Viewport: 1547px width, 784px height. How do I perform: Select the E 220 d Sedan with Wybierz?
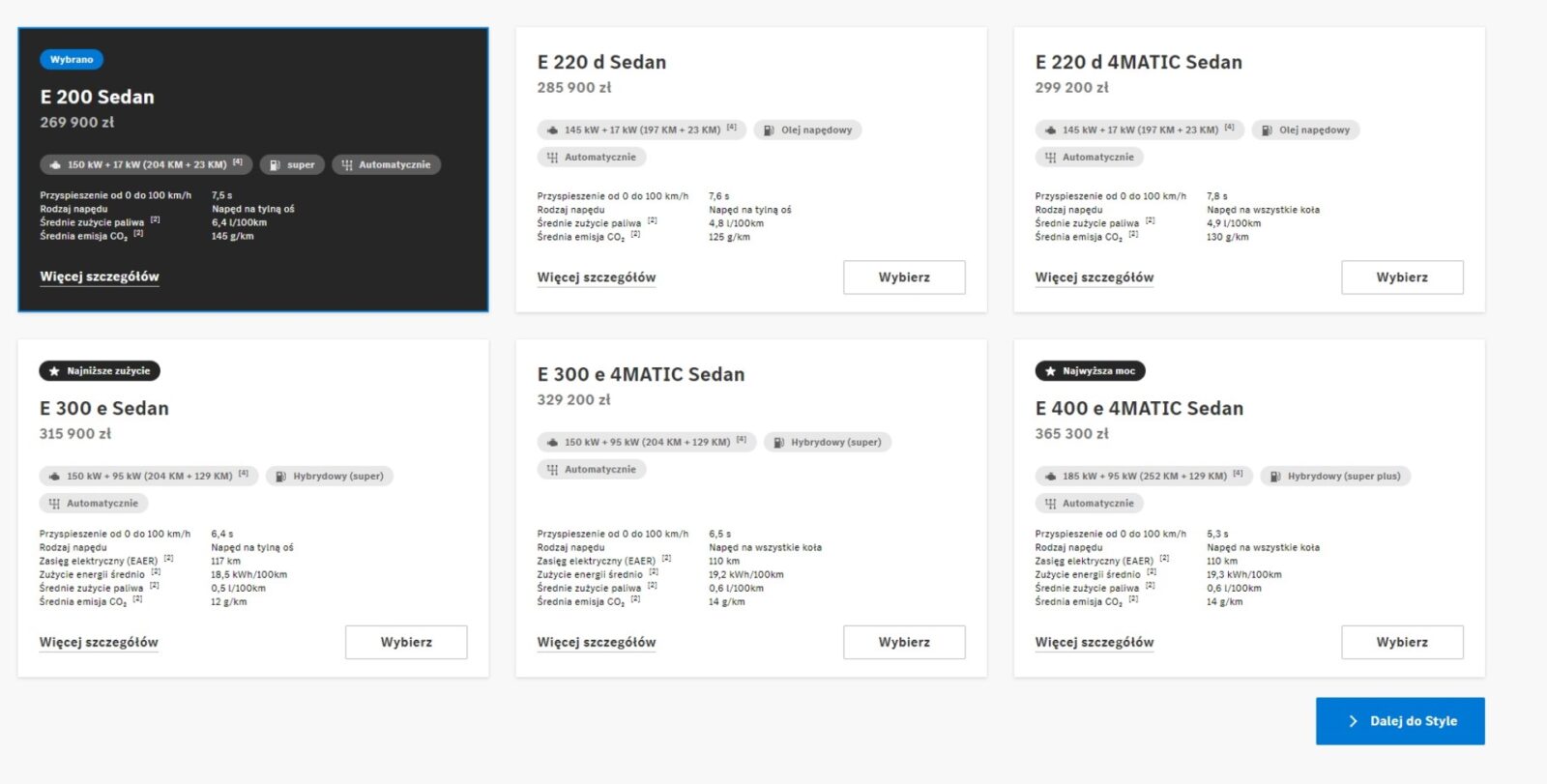point(904,277)
